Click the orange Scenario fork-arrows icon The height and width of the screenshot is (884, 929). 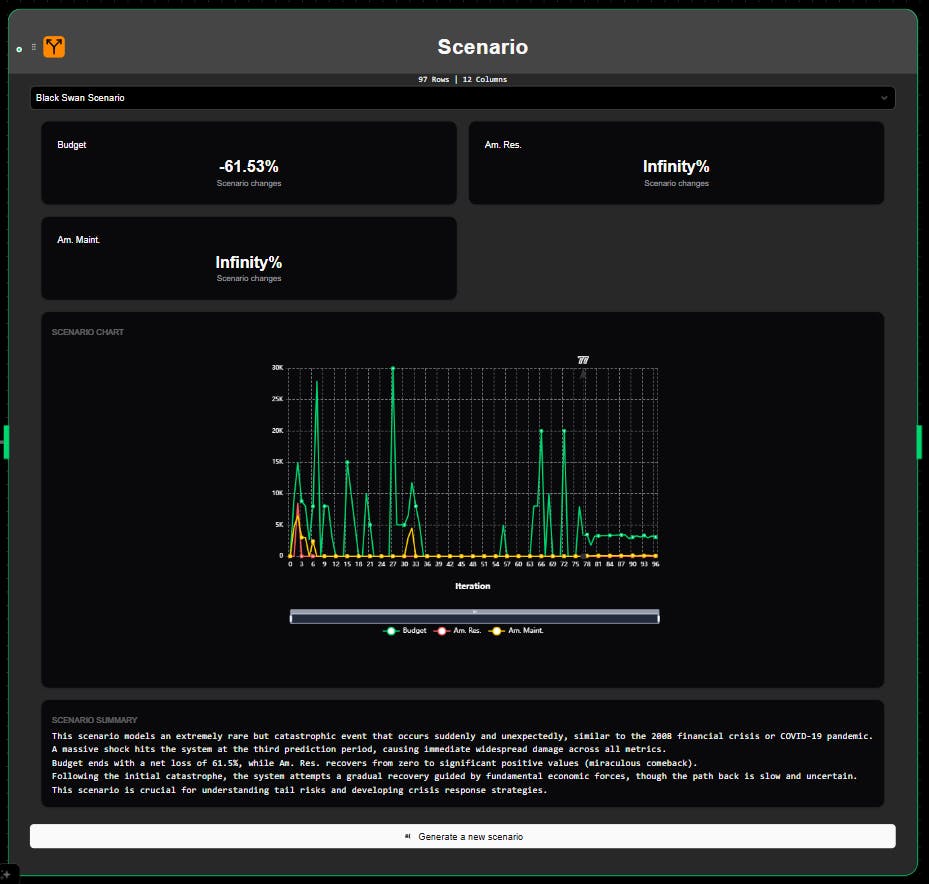point(54,47)
